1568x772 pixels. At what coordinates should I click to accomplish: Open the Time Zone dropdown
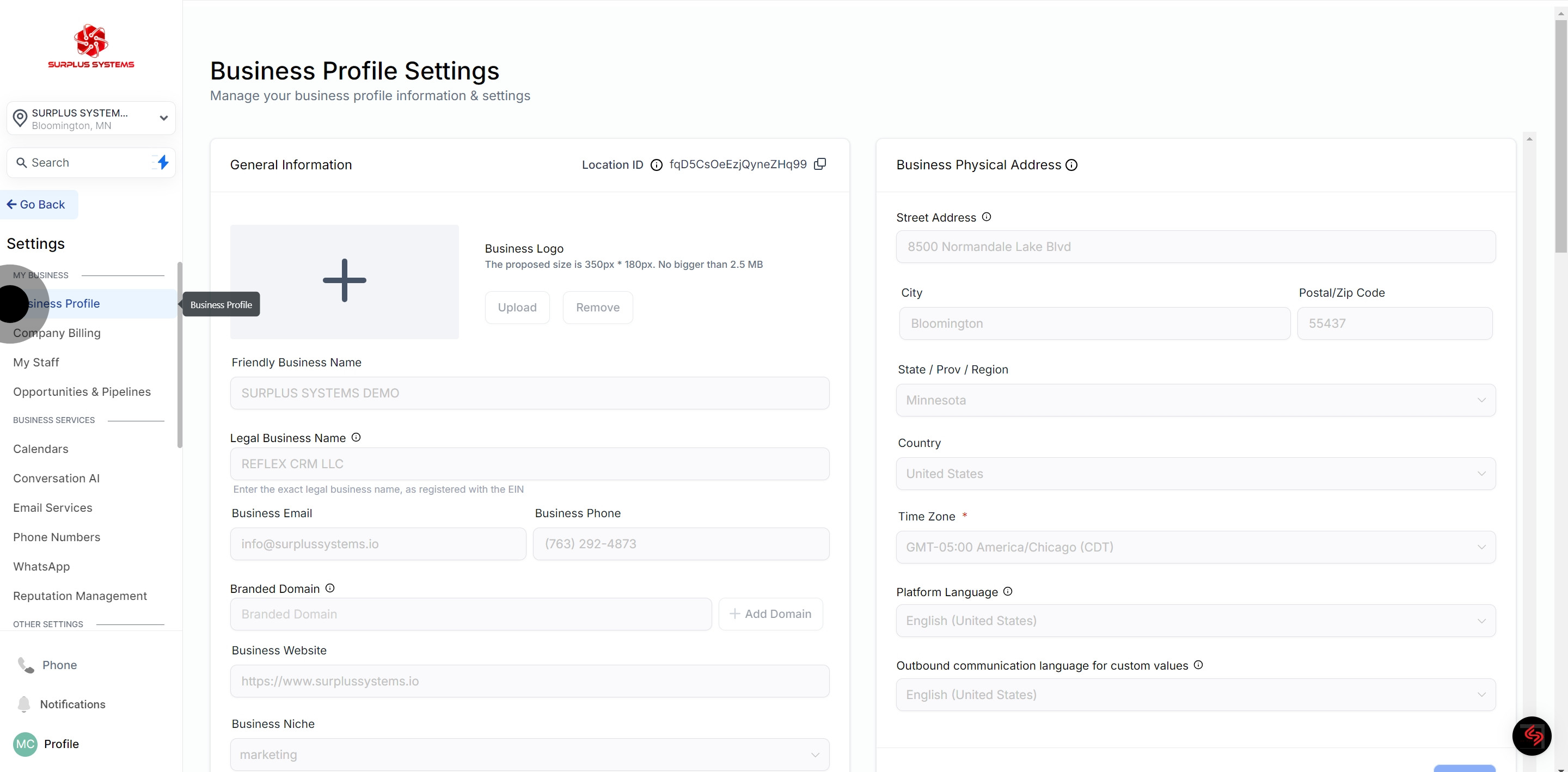pos(1196,547)
